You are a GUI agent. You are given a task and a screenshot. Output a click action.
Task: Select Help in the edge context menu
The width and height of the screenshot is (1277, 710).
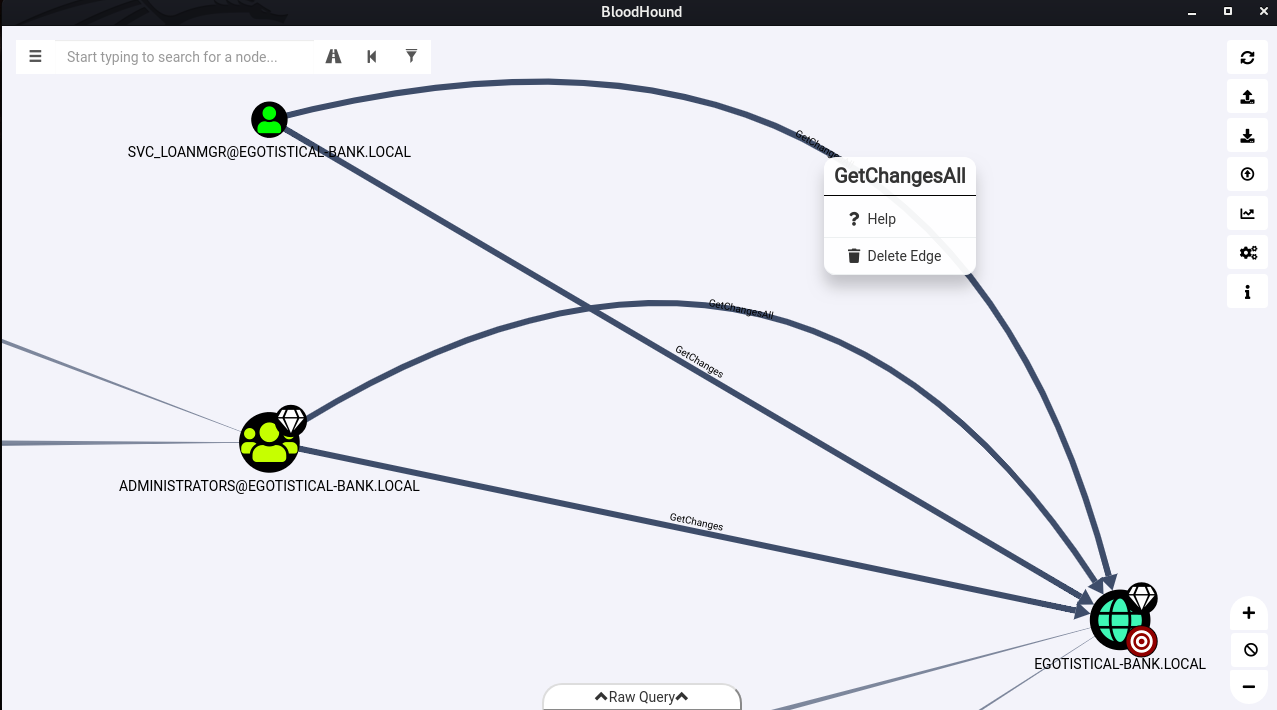point(899,219)
